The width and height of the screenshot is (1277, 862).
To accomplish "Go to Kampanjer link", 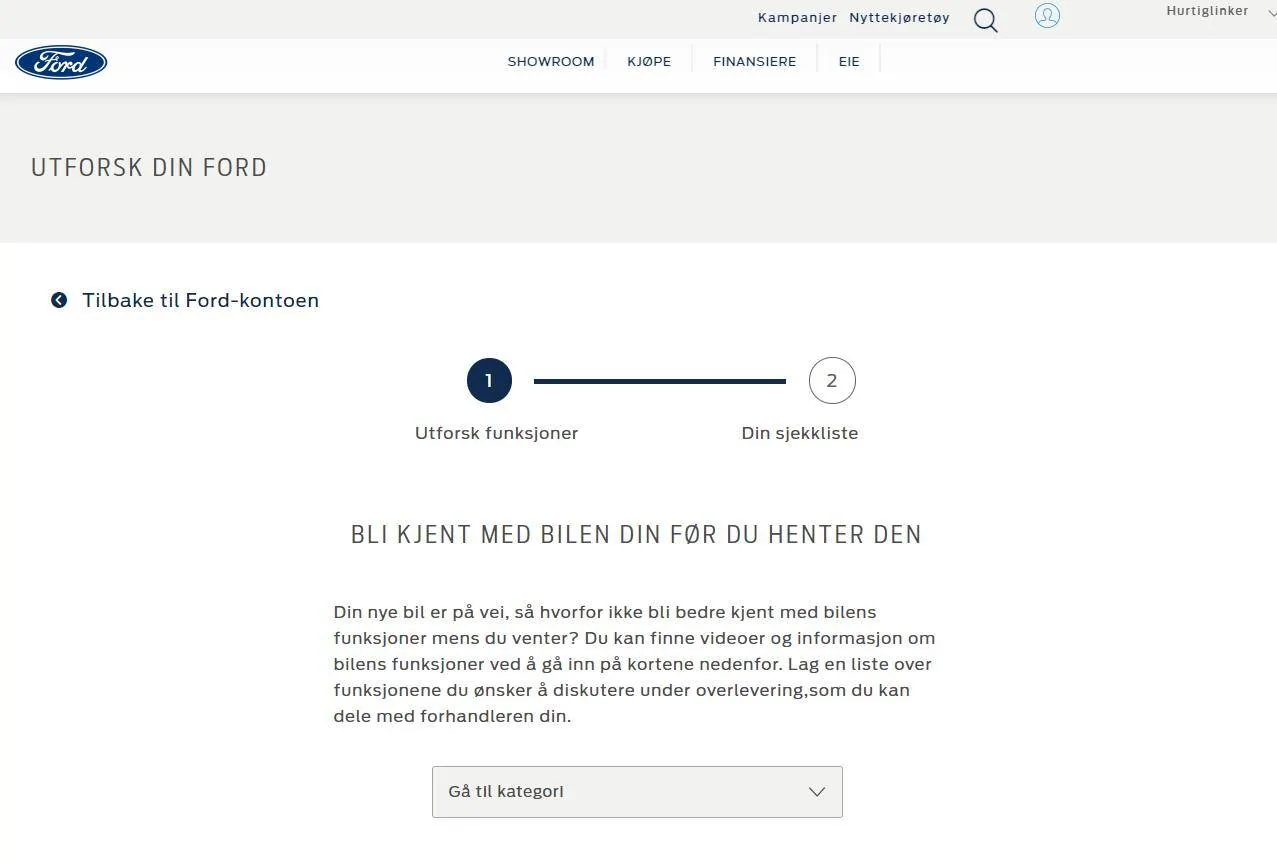I will pyautogui.click(x=797, y=17).
